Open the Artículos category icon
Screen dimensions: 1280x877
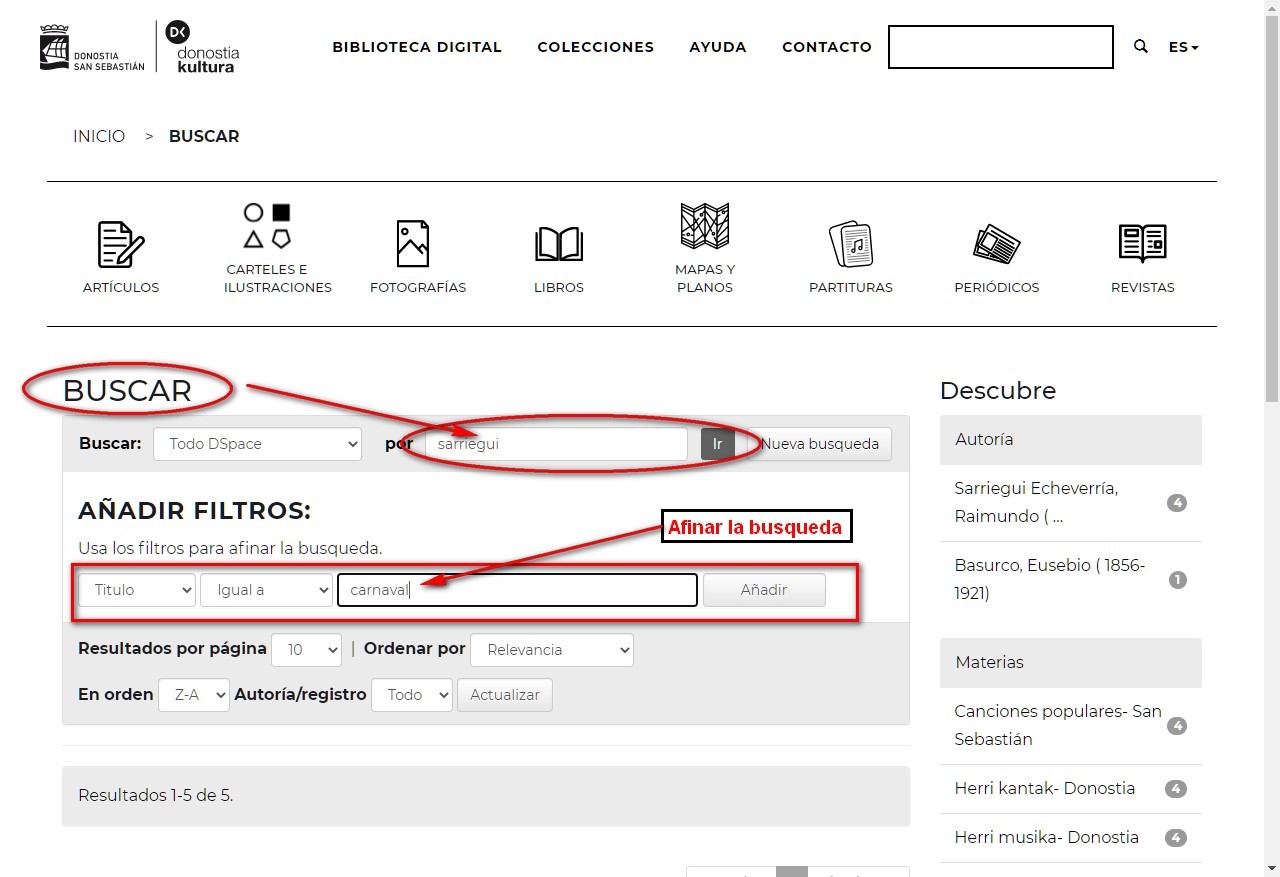[x=121, y=245]
